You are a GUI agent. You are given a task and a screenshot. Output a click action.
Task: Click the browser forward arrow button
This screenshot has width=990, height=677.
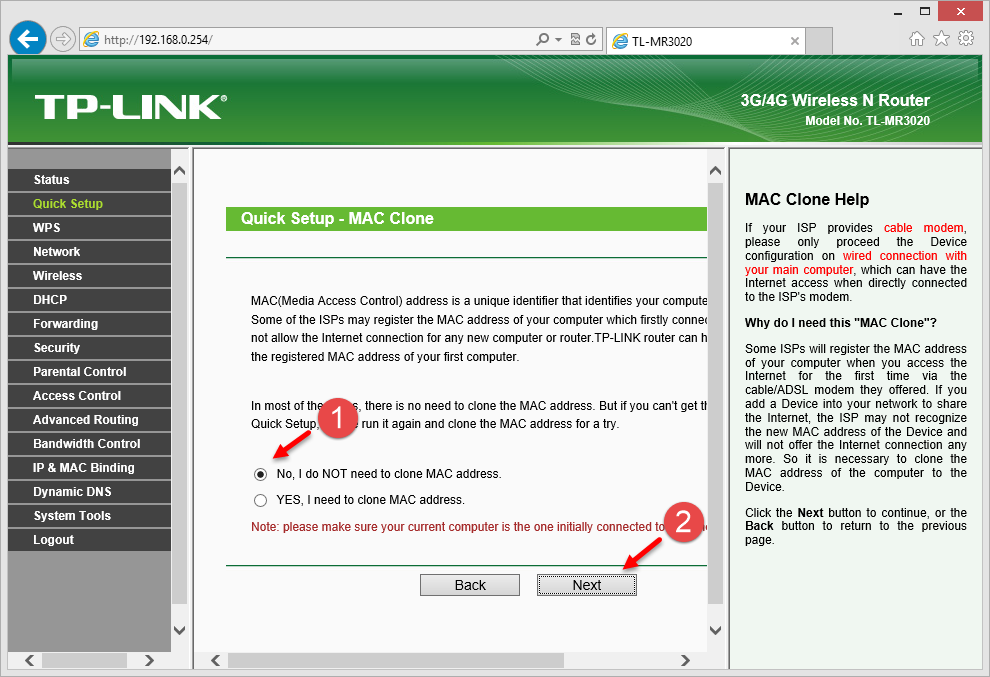click(63, 39)
